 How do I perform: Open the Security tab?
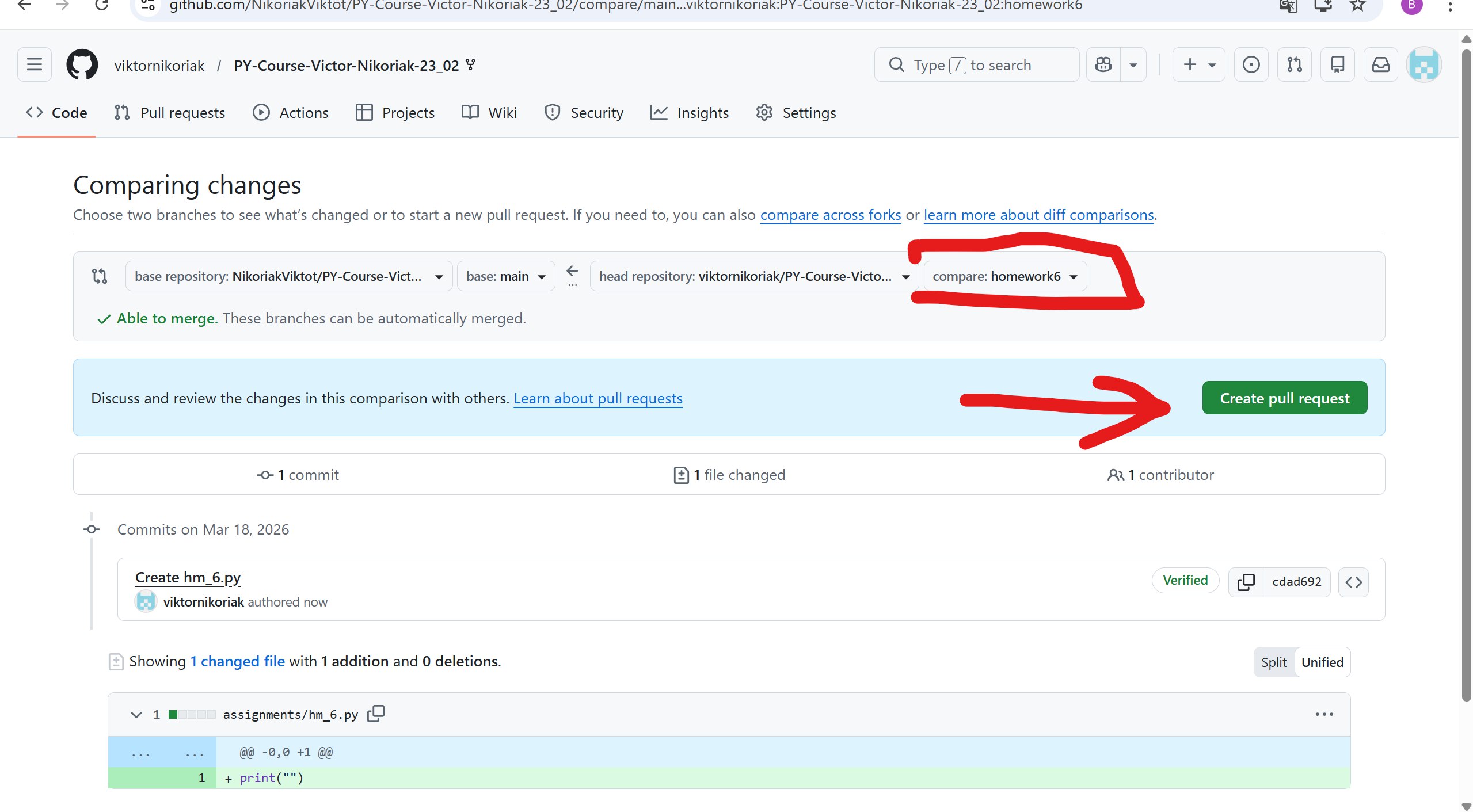pos(584,113)
